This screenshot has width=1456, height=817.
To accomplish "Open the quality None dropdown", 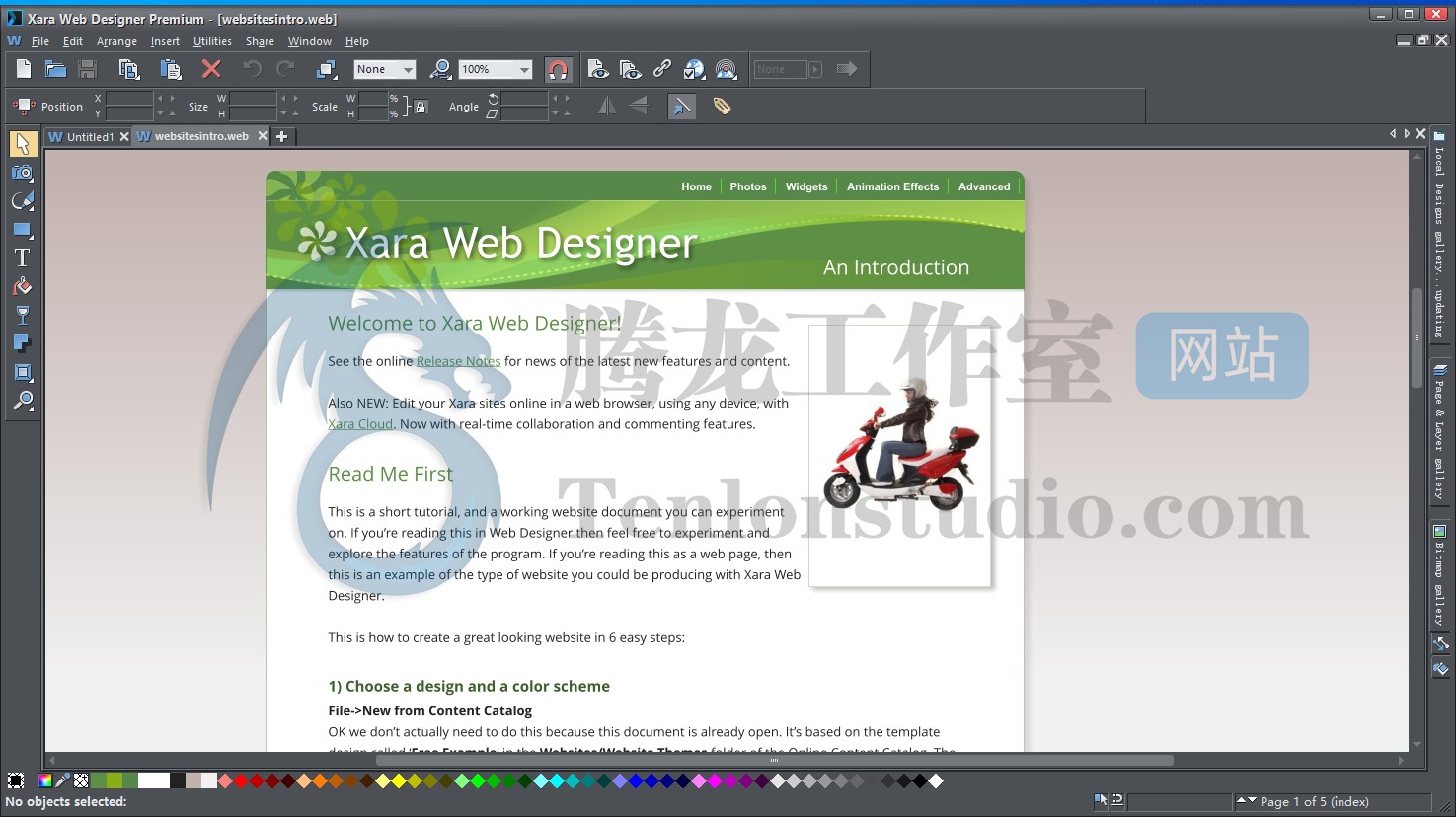I will (385, 69).
